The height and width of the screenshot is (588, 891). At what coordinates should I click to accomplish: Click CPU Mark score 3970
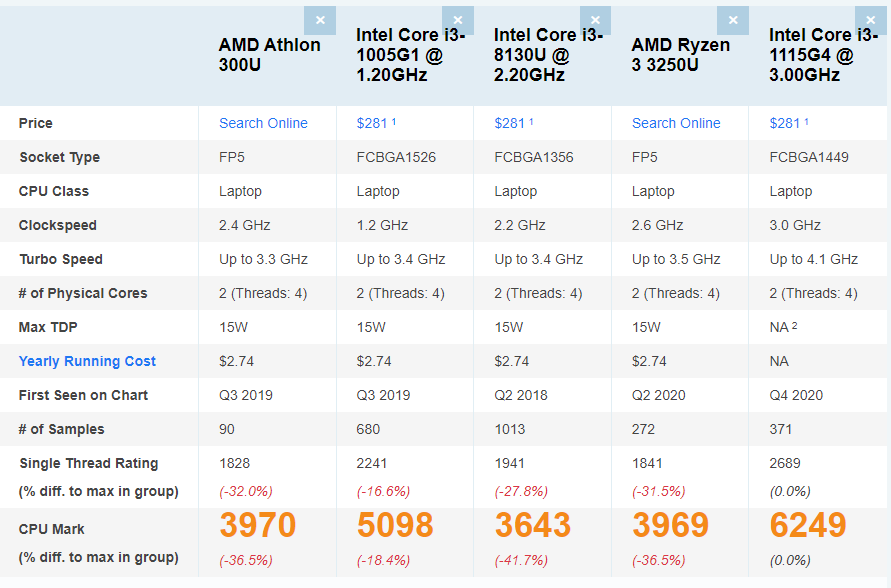(x=258, y=525)
